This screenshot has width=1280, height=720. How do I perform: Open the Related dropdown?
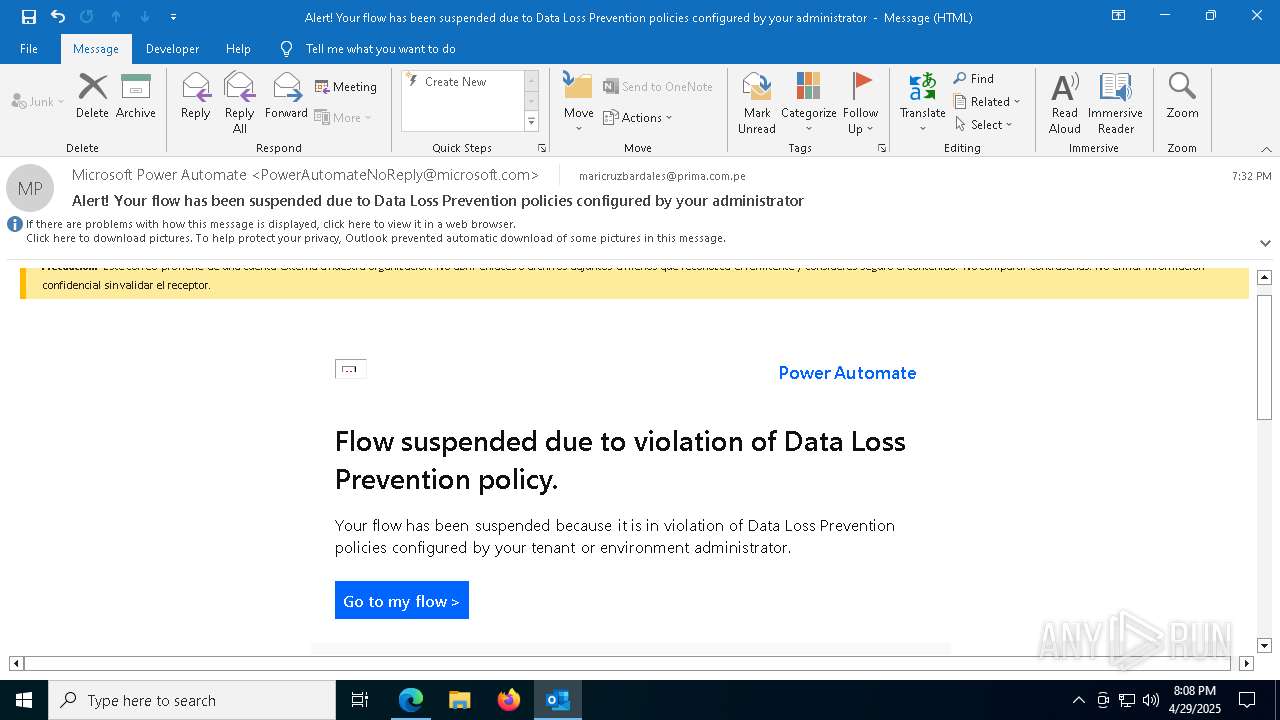pos(987,101)
